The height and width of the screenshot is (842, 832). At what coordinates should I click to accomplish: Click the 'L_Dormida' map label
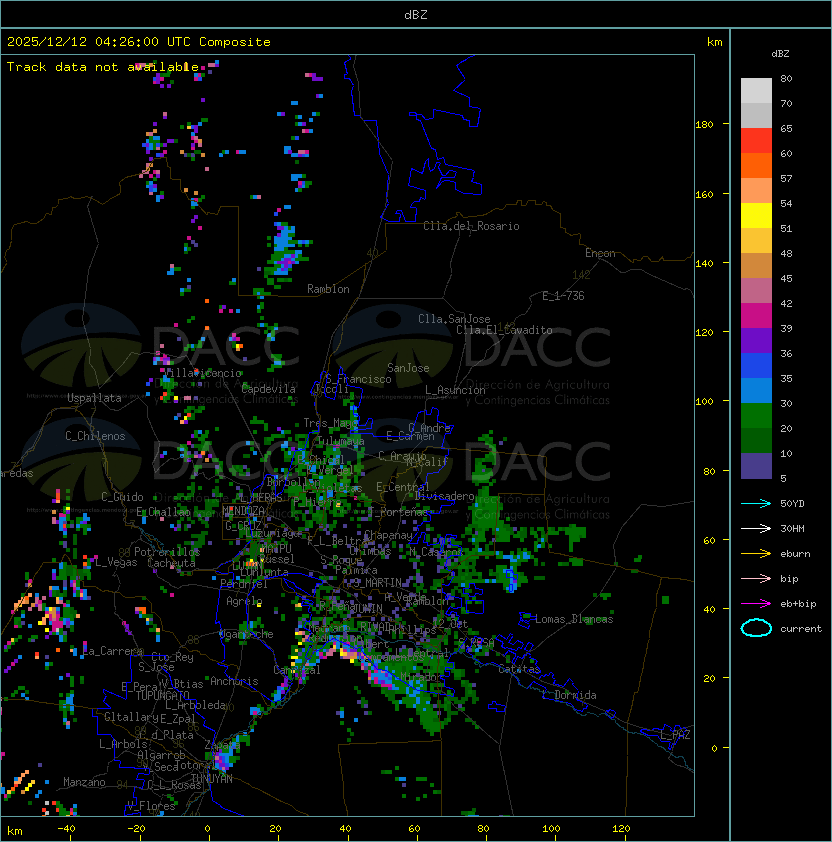pyautogui.click(x=569, y=695)
